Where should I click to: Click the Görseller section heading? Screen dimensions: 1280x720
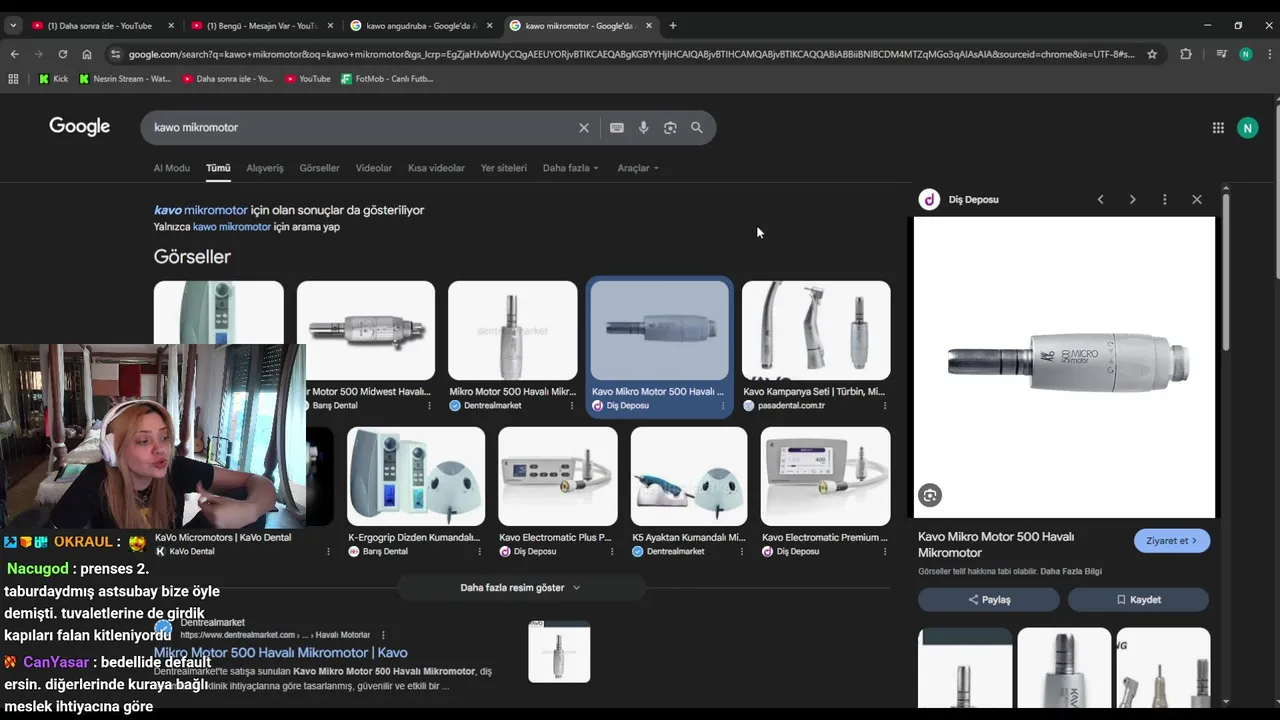[192, 257]
